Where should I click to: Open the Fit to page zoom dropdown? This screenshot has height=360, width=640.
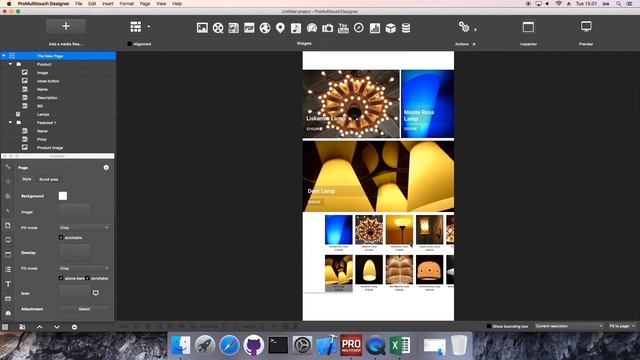pos(622,326)
